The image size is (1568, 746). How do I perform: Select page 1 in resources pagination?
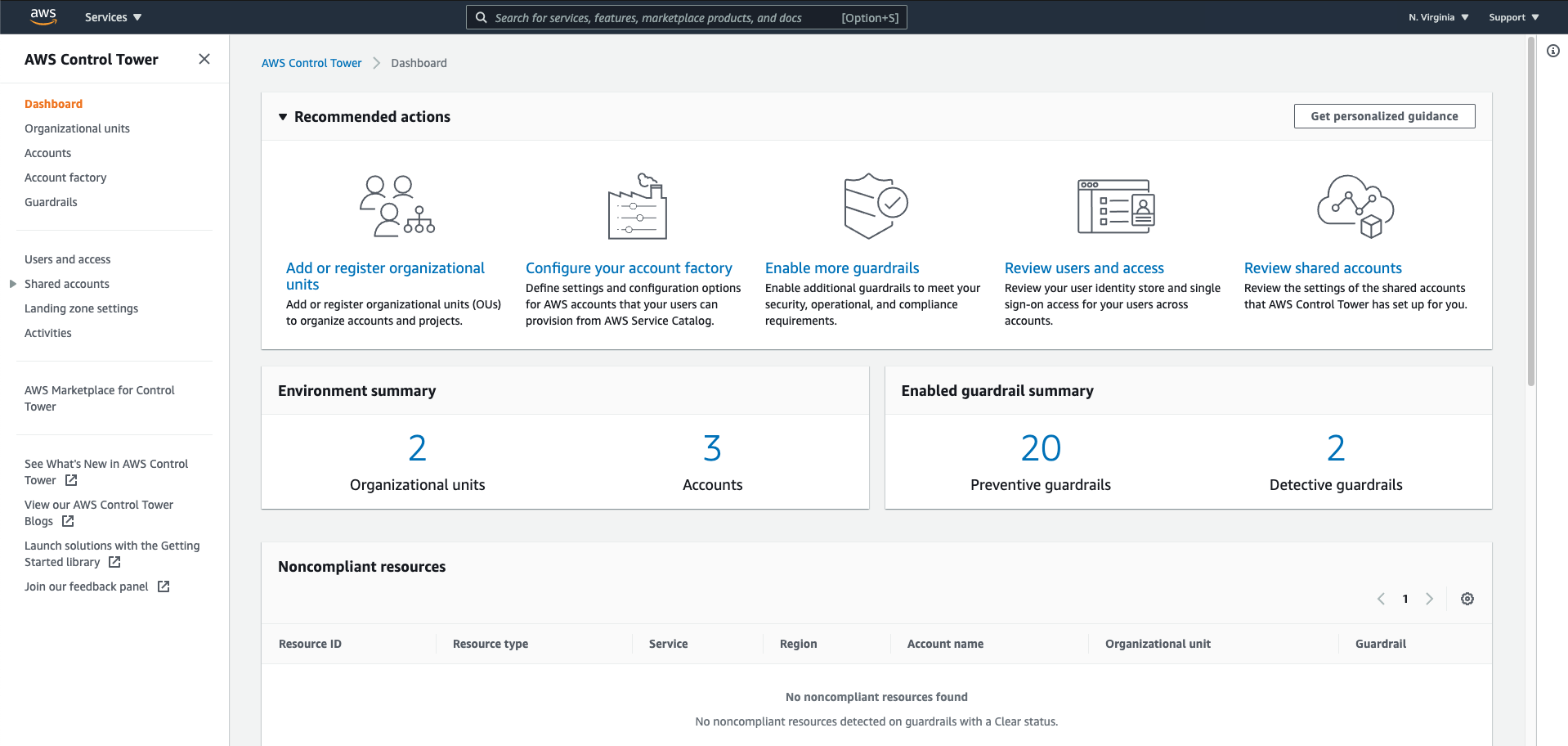coord(1405,599)
